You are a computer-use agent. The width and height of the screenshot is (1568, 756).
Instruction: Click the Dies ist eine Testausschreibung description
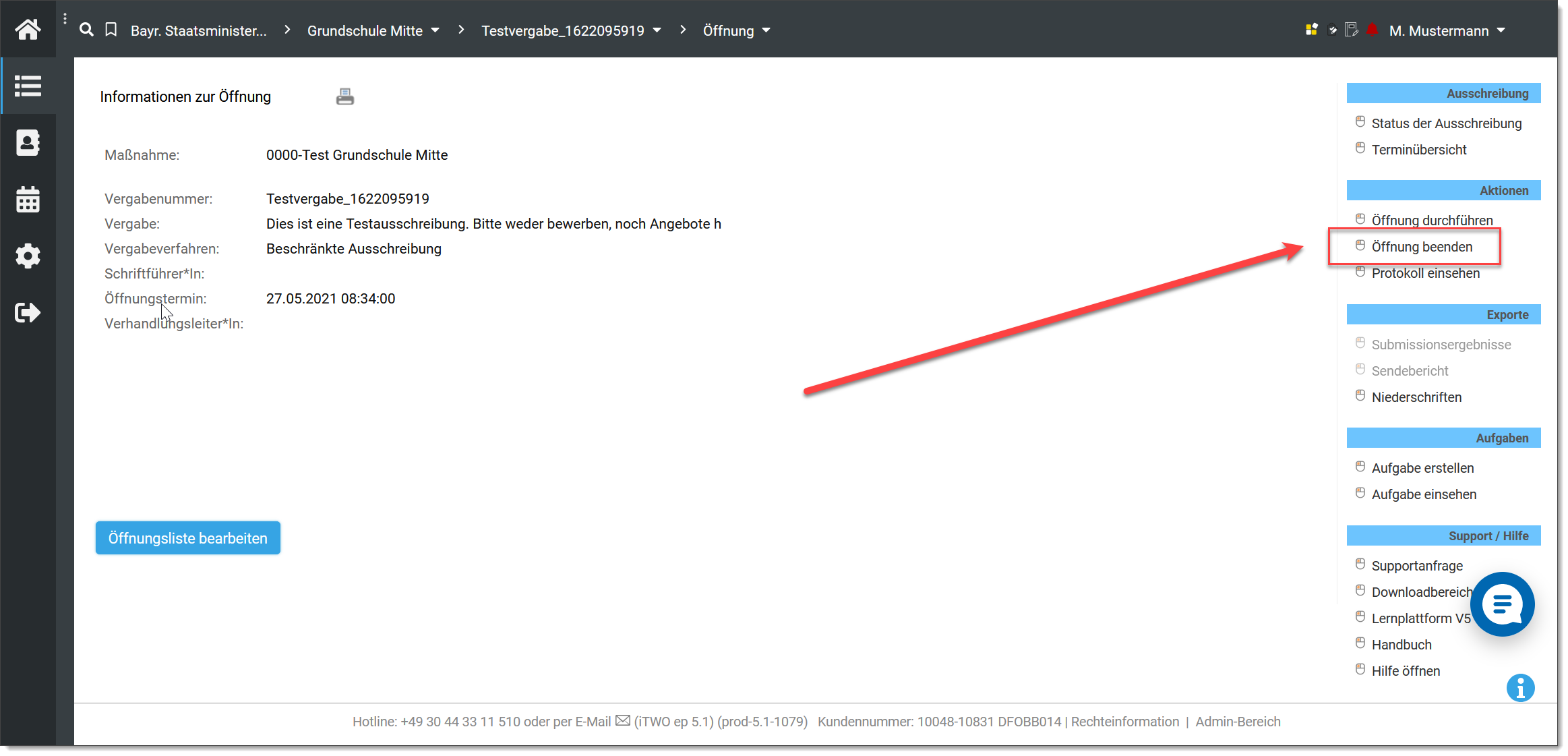tap(493, 224)
